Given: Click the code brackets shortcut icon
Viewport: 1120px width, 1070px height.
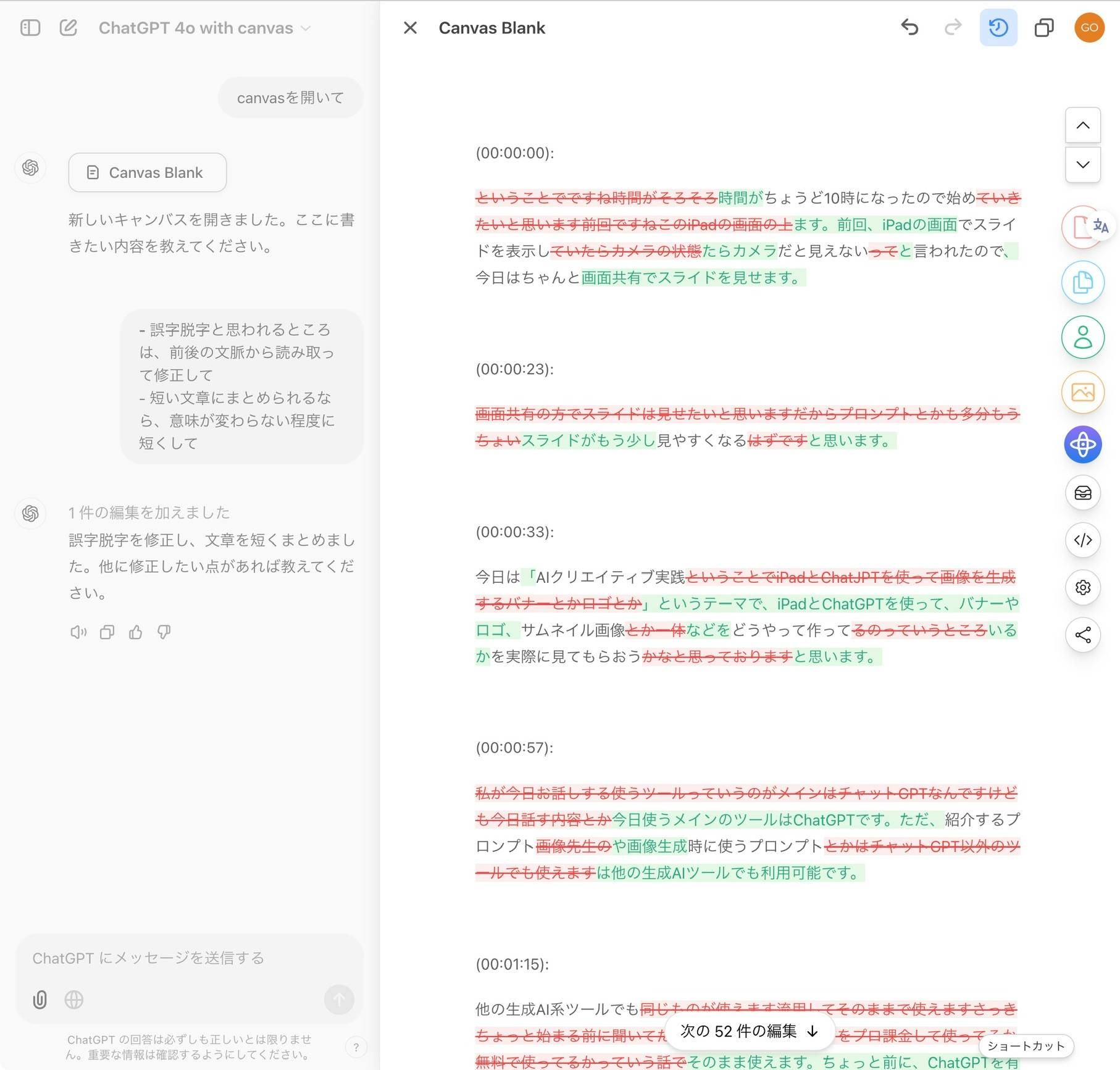Looking at the screenshot, I should point(1082,540).
